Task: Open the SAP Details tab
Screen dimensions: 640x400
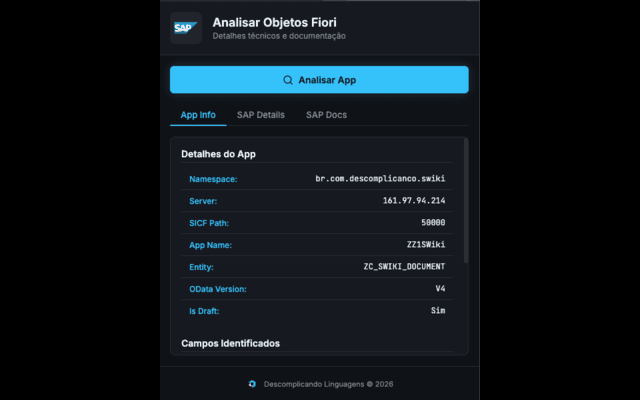Action: click(261, 115)
